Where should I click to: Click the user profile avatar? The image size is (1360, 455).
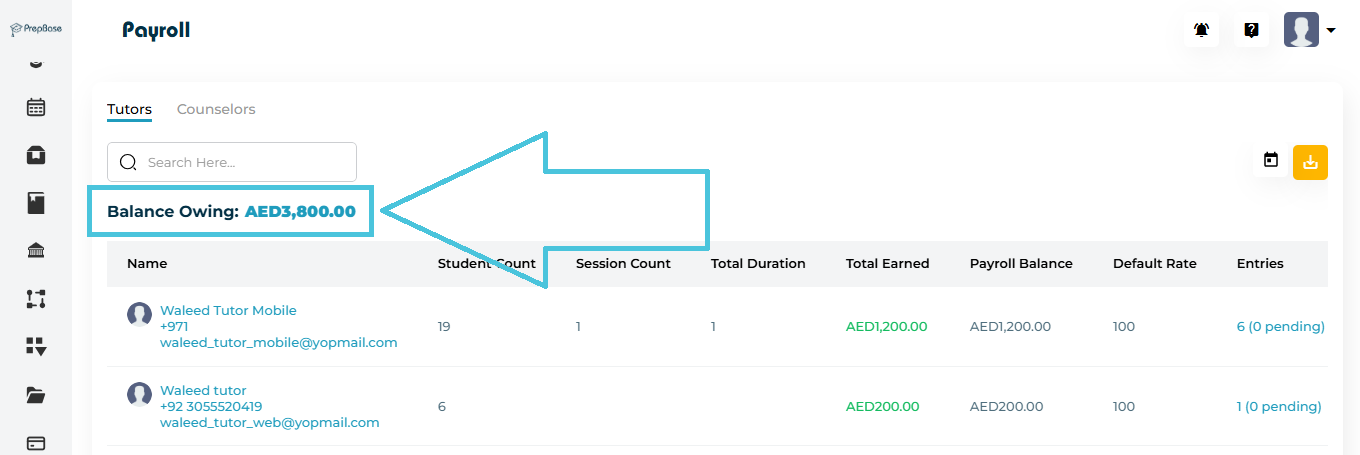point(1301,30)
